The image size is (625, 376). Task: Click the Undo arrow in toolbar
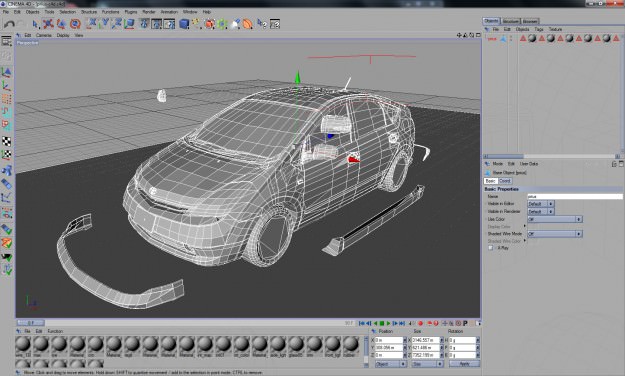pyautogui.click(x=9, y=24)
